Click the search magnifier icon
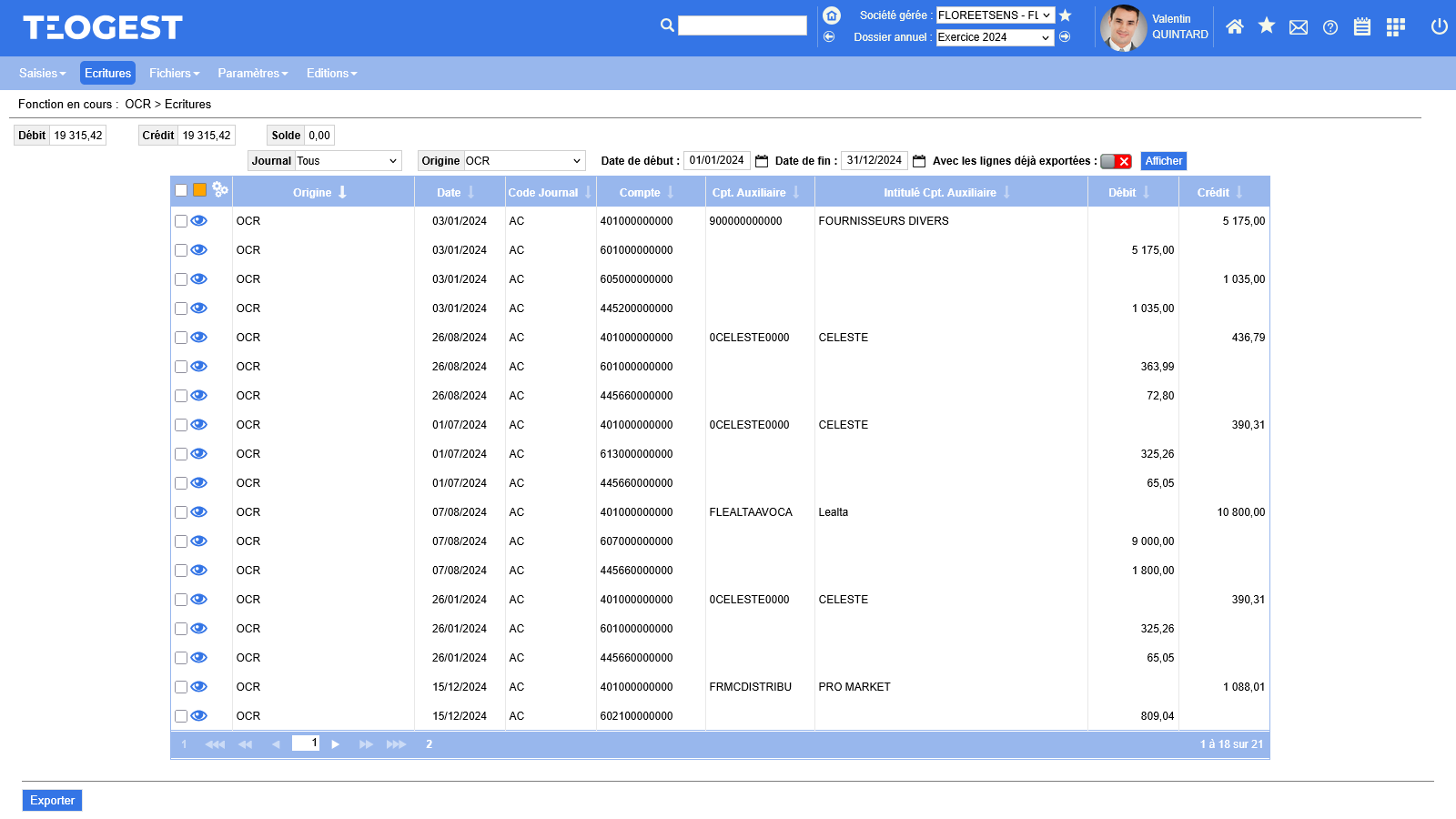Image resolution: width=1456 pixels, height=819 pixels. pos(667,25)
